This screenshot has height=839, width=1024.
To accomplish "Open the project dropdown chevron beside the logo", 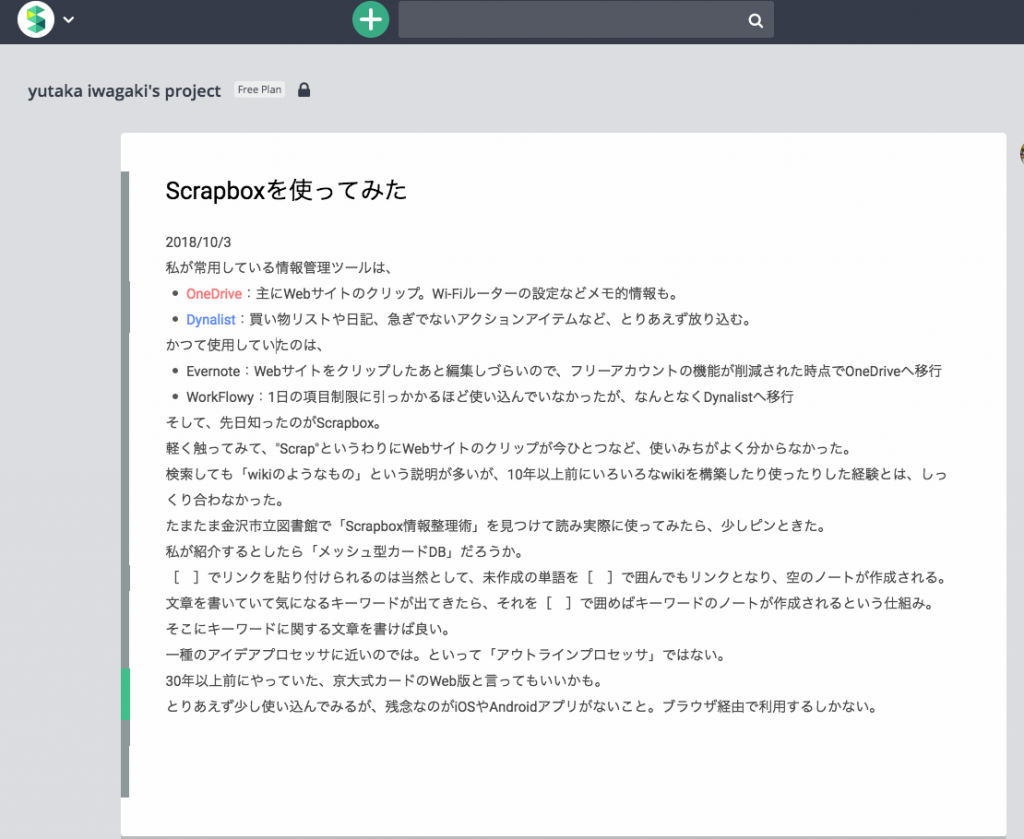I will click(x=69, y=20).
